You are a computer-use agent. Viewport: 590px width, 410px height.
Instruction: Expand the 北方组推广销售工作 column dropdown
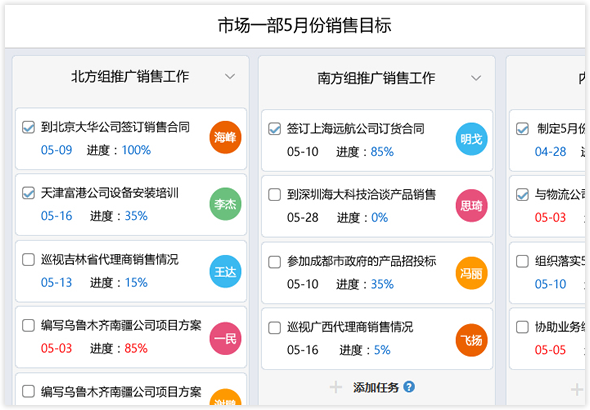point(230,76)
